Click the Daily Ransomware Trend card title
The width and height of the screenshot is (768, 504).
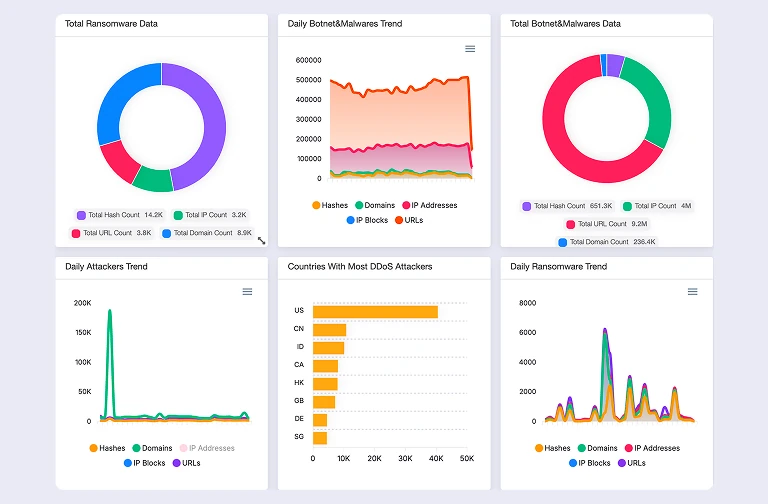[558, 266]
